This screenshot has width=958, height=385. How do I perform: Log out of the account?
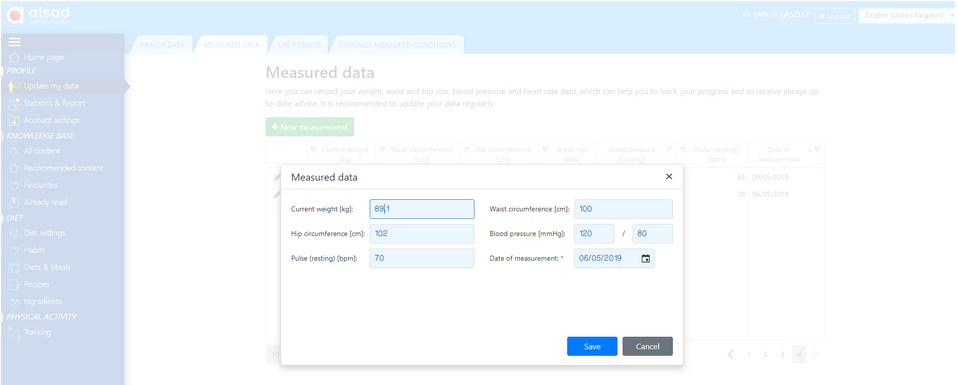pos(835,16)
